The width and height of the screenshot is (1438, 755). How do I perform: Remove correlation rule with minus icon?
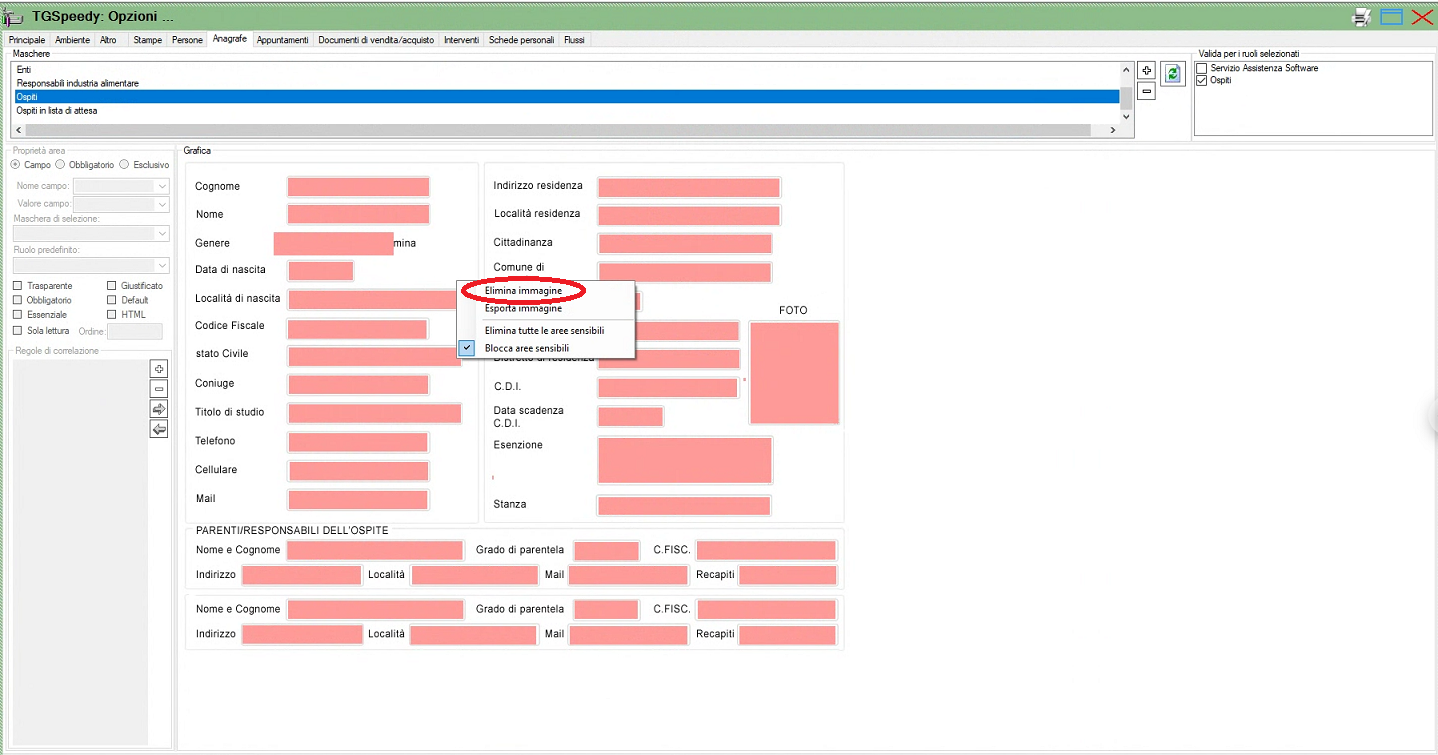pyautogui.click(x=158, y=389)
